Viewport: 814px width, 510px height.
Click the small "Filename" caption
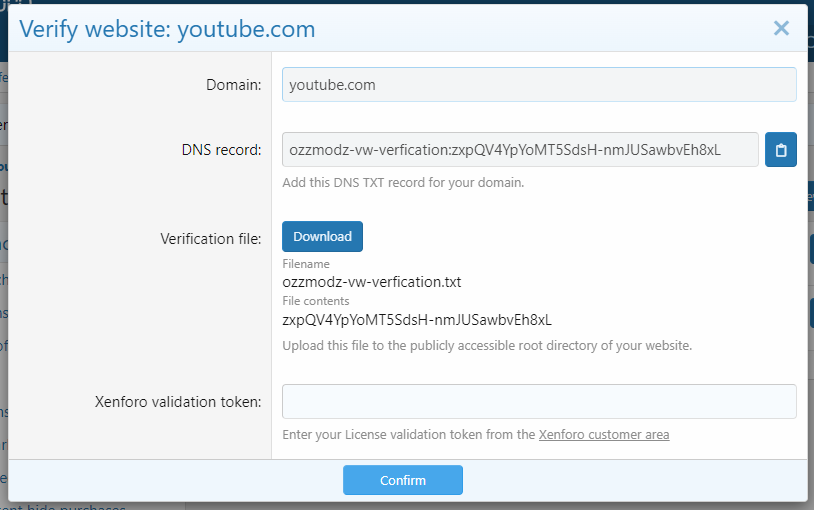306,264
